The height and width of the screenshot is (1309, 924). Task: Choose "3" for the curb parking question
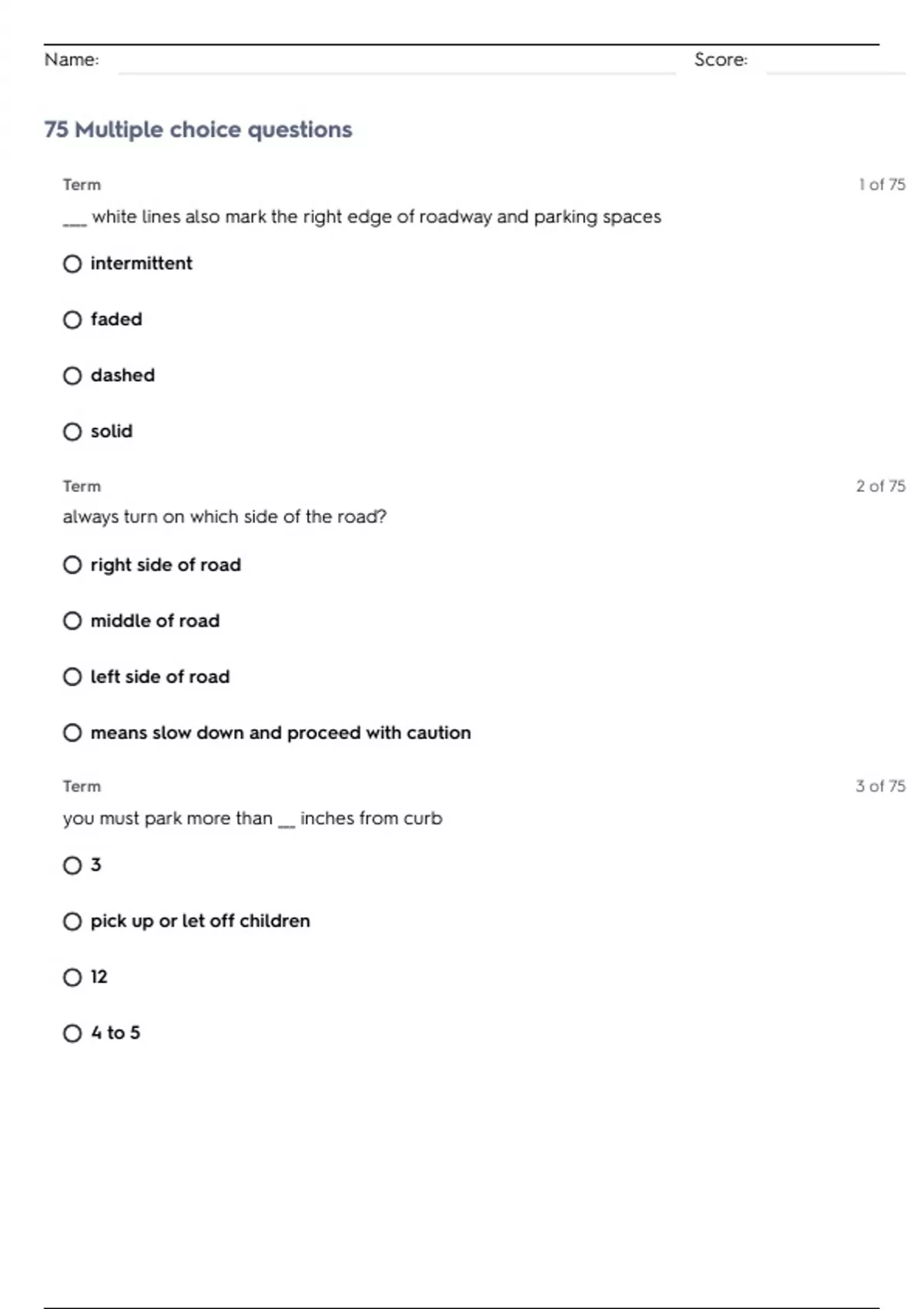(x=72, y=865)
